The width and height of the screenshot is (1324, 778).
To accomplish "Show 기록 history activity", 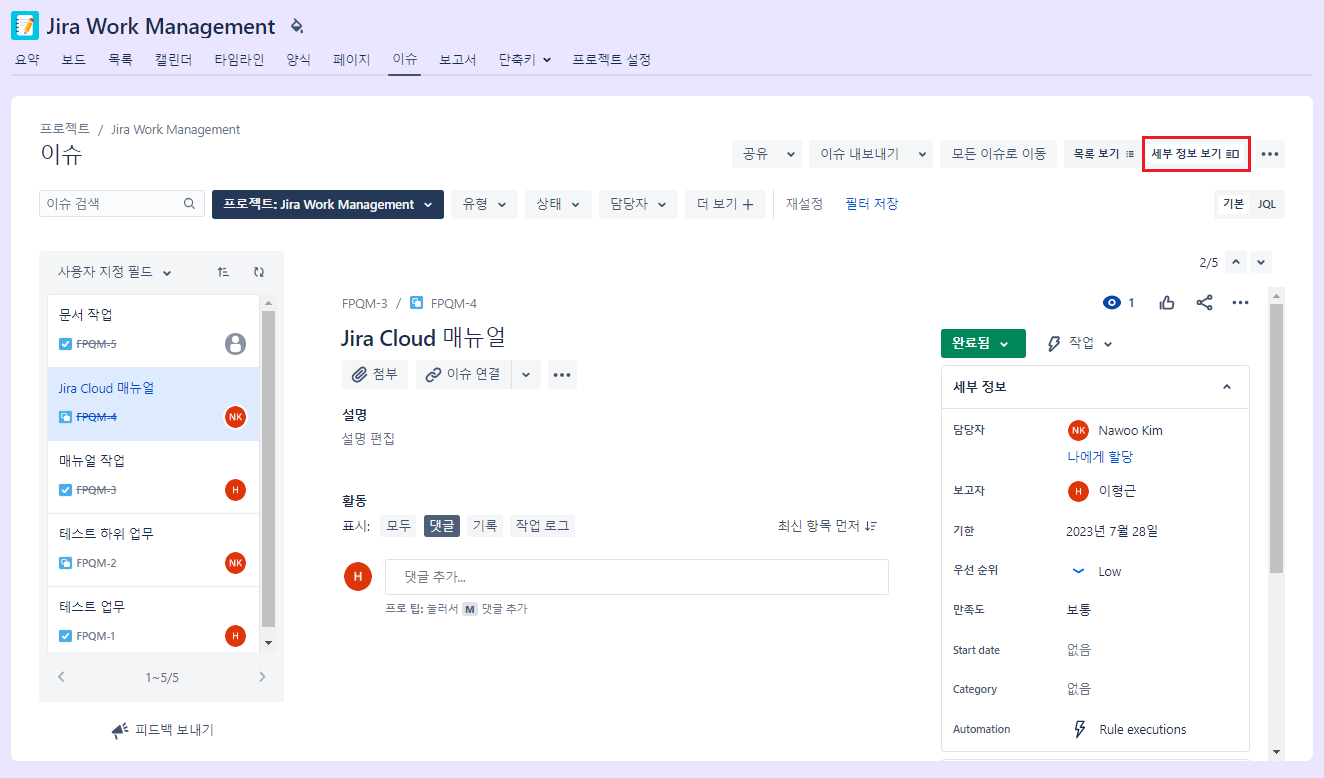I will [485, 526].
